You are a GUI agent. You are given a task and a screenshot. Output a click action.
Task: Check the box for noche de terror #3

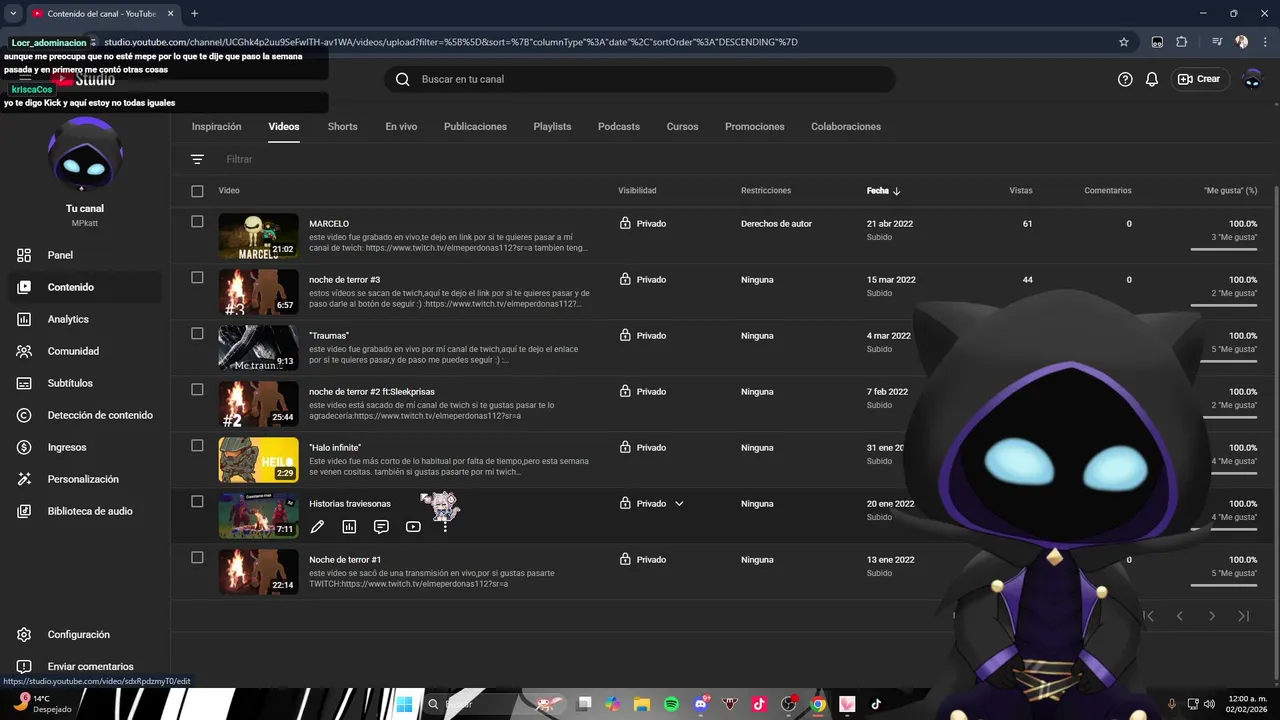(x=197, y=278)
